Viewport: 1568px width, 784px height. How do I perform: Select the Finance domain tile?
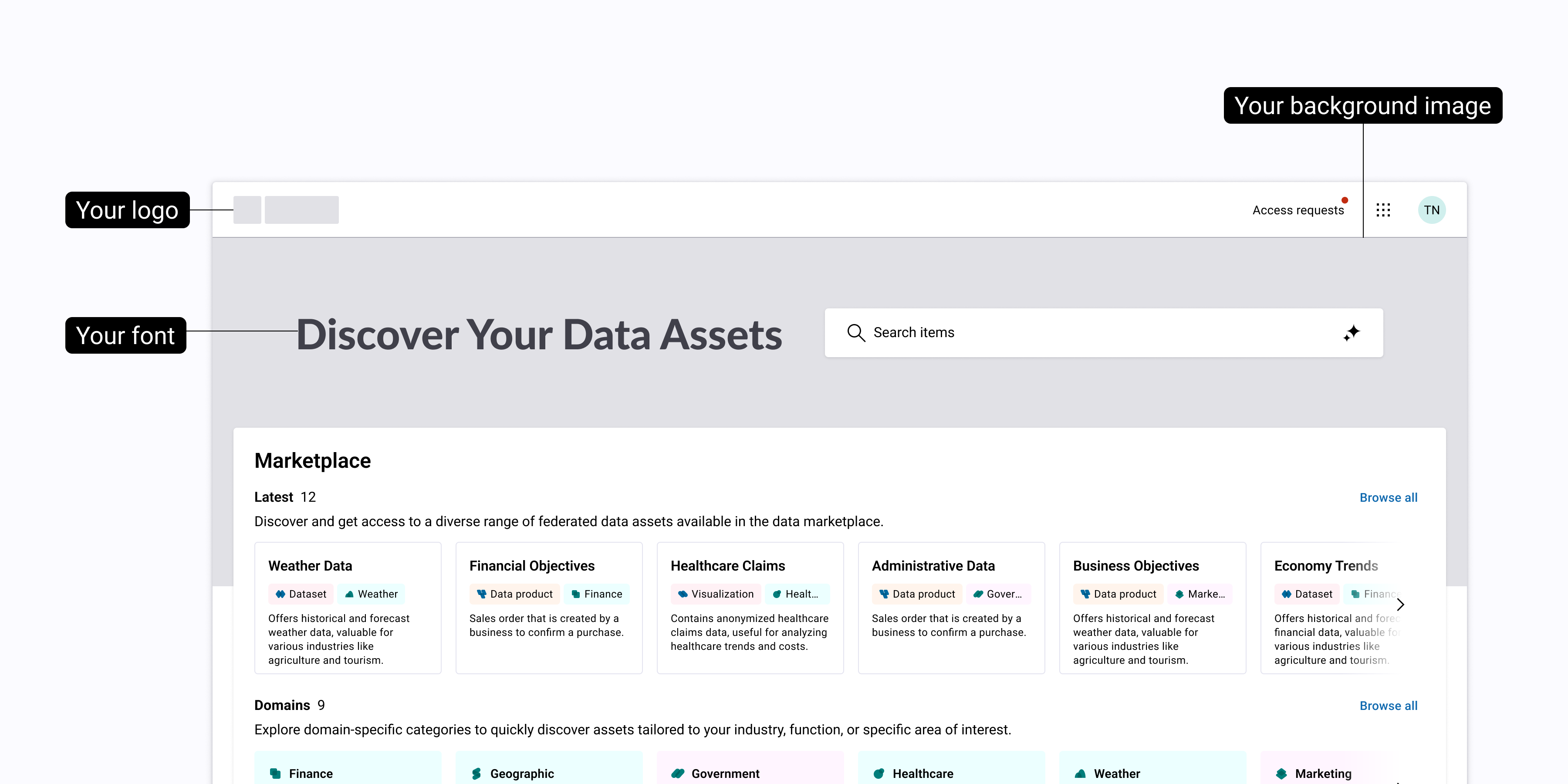pos(348,768)
